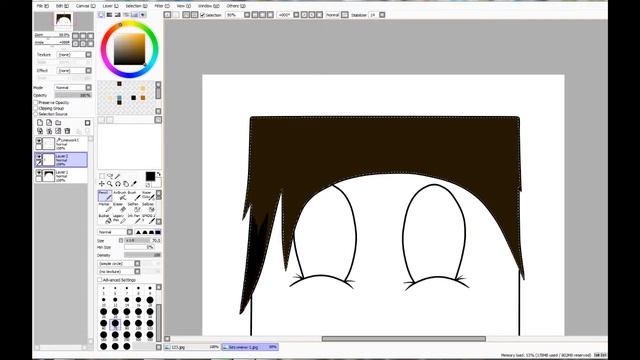The width and height of the screenshot is (640, 360).
Task: Activate the Rotate view tool
Action: (118, 184)
